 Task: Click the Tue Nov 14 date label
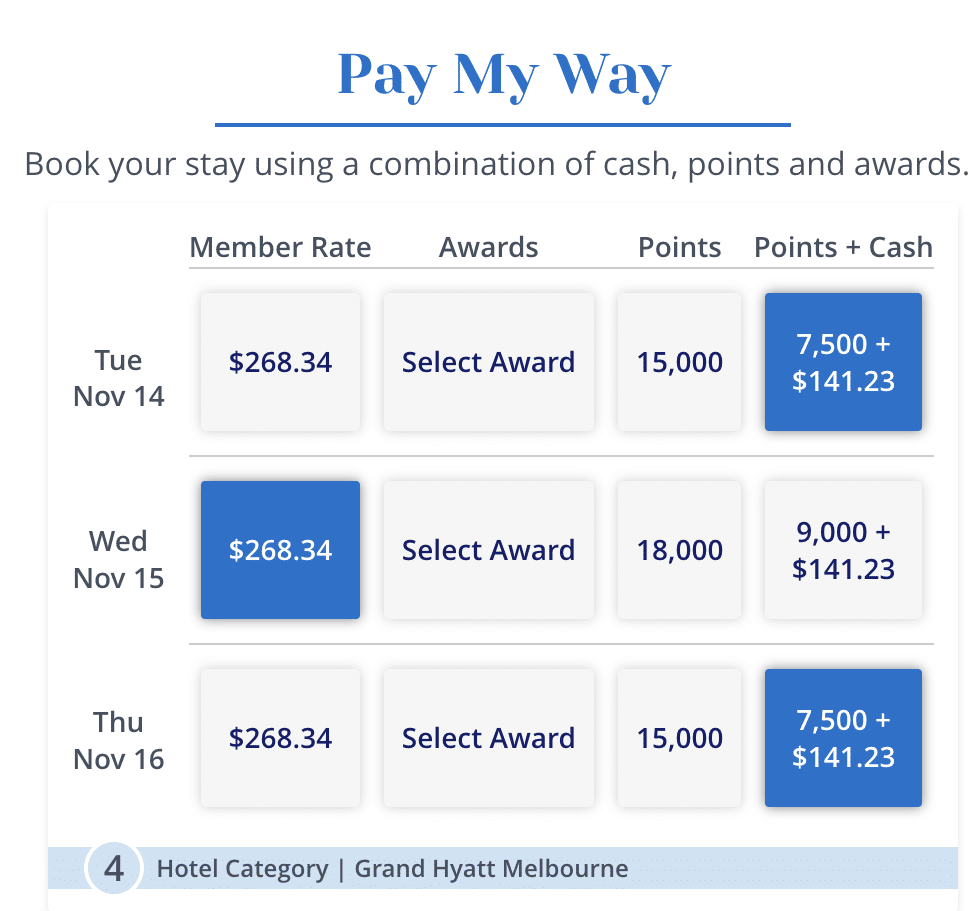pyautogui.click(x=119, y=378)
